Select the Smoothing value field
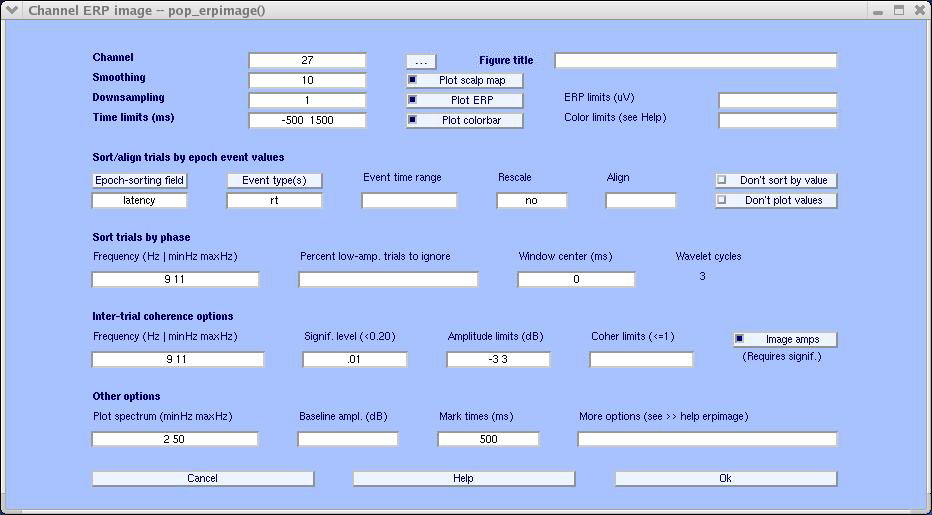This screenshot has width=932, height=515. 307,81
